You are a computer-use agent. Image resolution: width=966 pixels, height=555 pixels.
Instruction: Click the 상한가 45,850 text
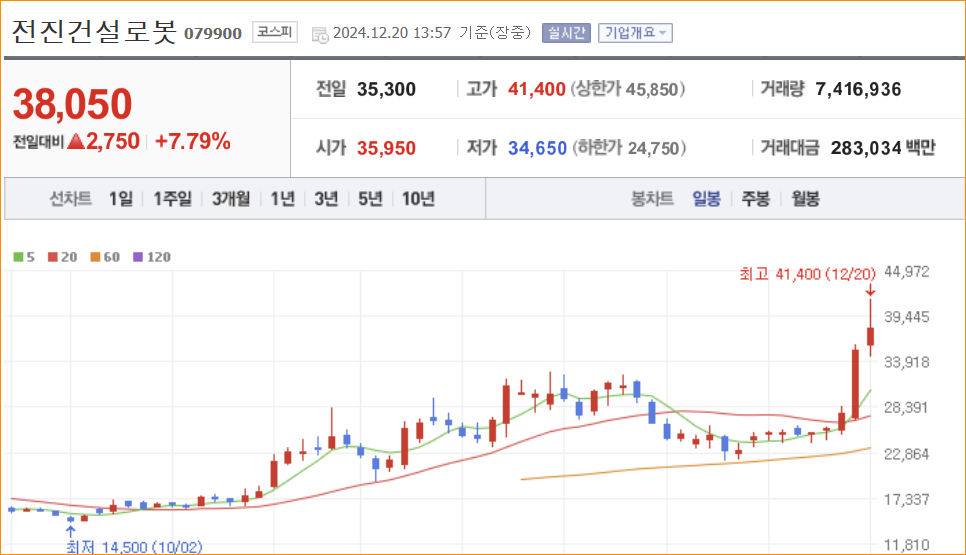point(627,89)
